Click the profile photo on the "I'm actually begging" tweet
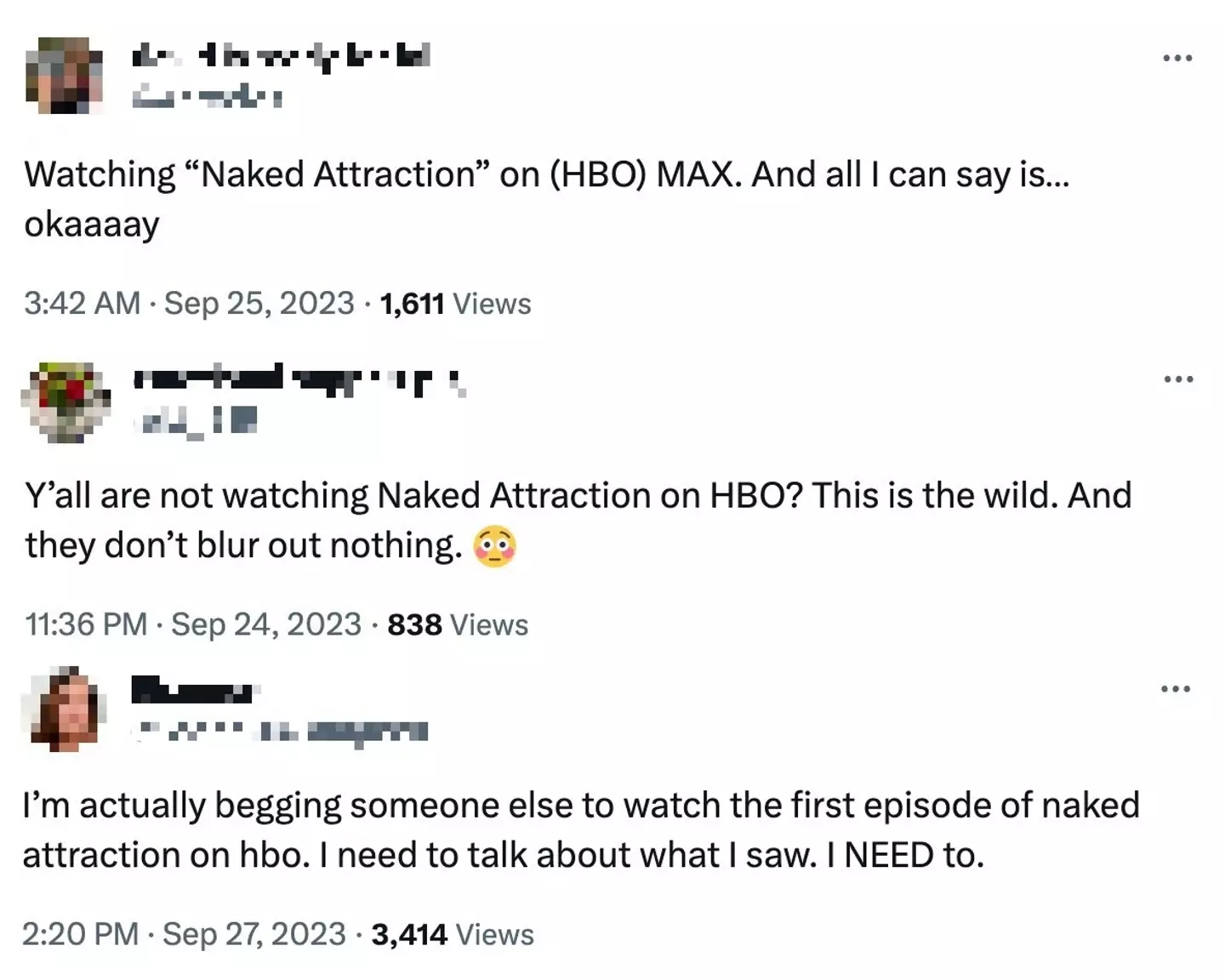The height and width of the screenshot is (980, 1225). 65,709
